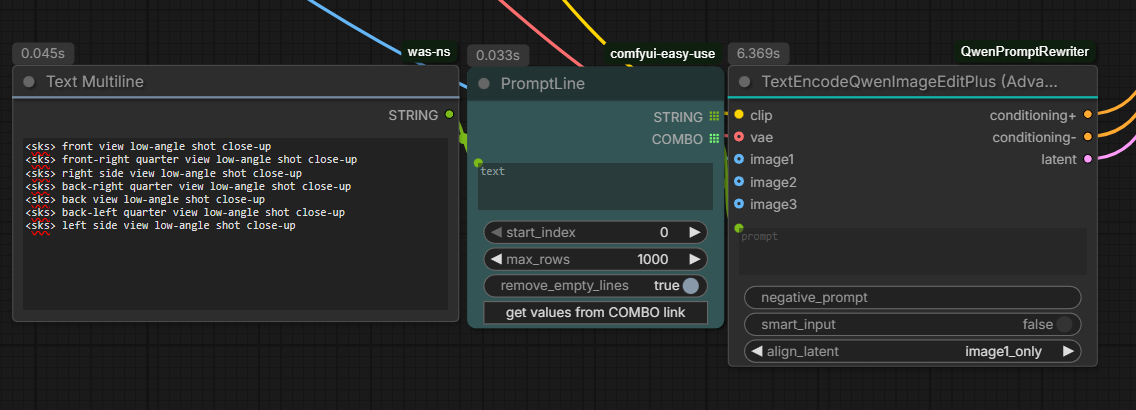
Task: Click the image1 input slot
Action: (739, 159)
